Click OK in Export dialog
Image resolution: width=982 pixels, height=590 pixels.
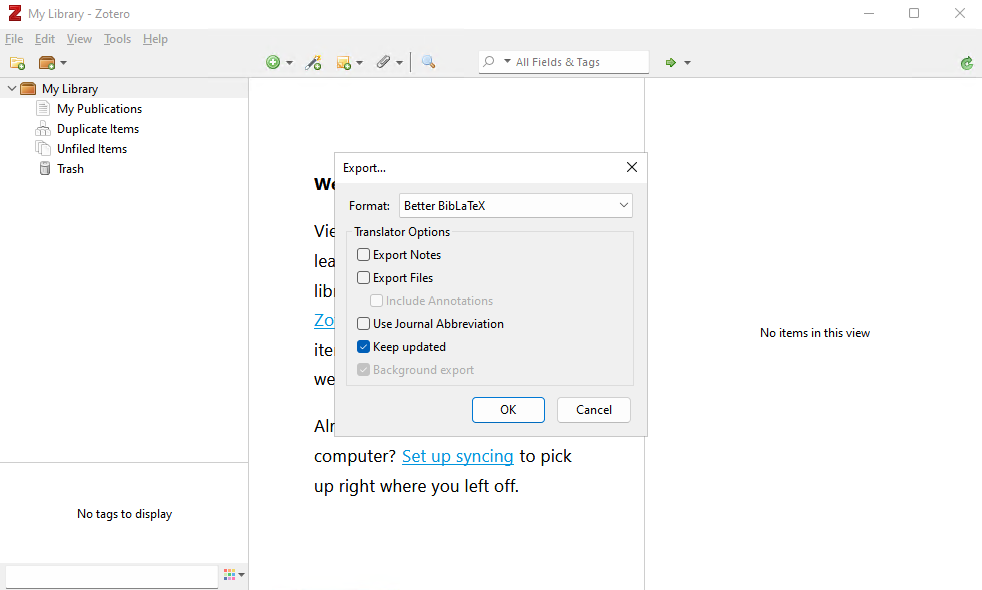click(x=508, y=410)
